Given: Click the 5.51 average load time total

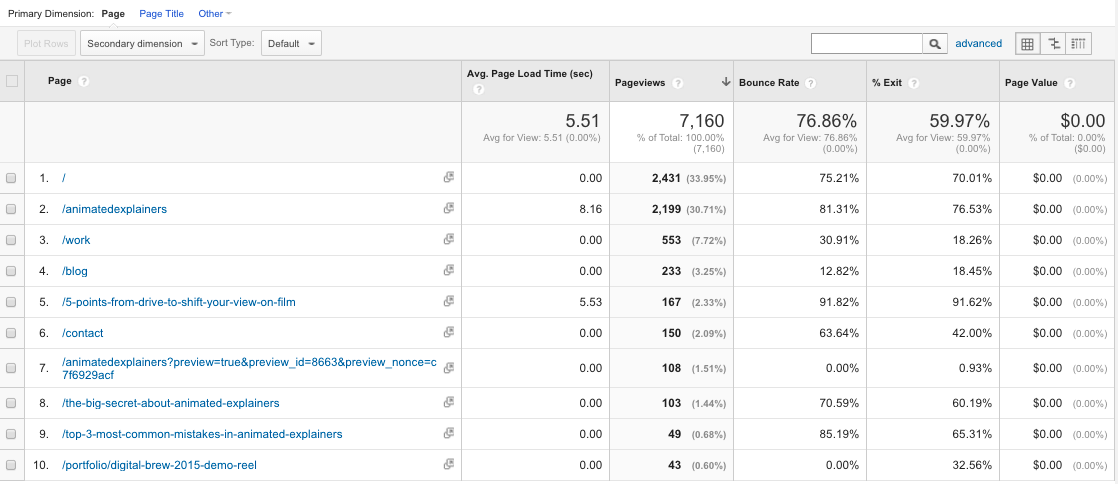Looking at the screenshot, I should pyautogui.click(x=581, y=120).
